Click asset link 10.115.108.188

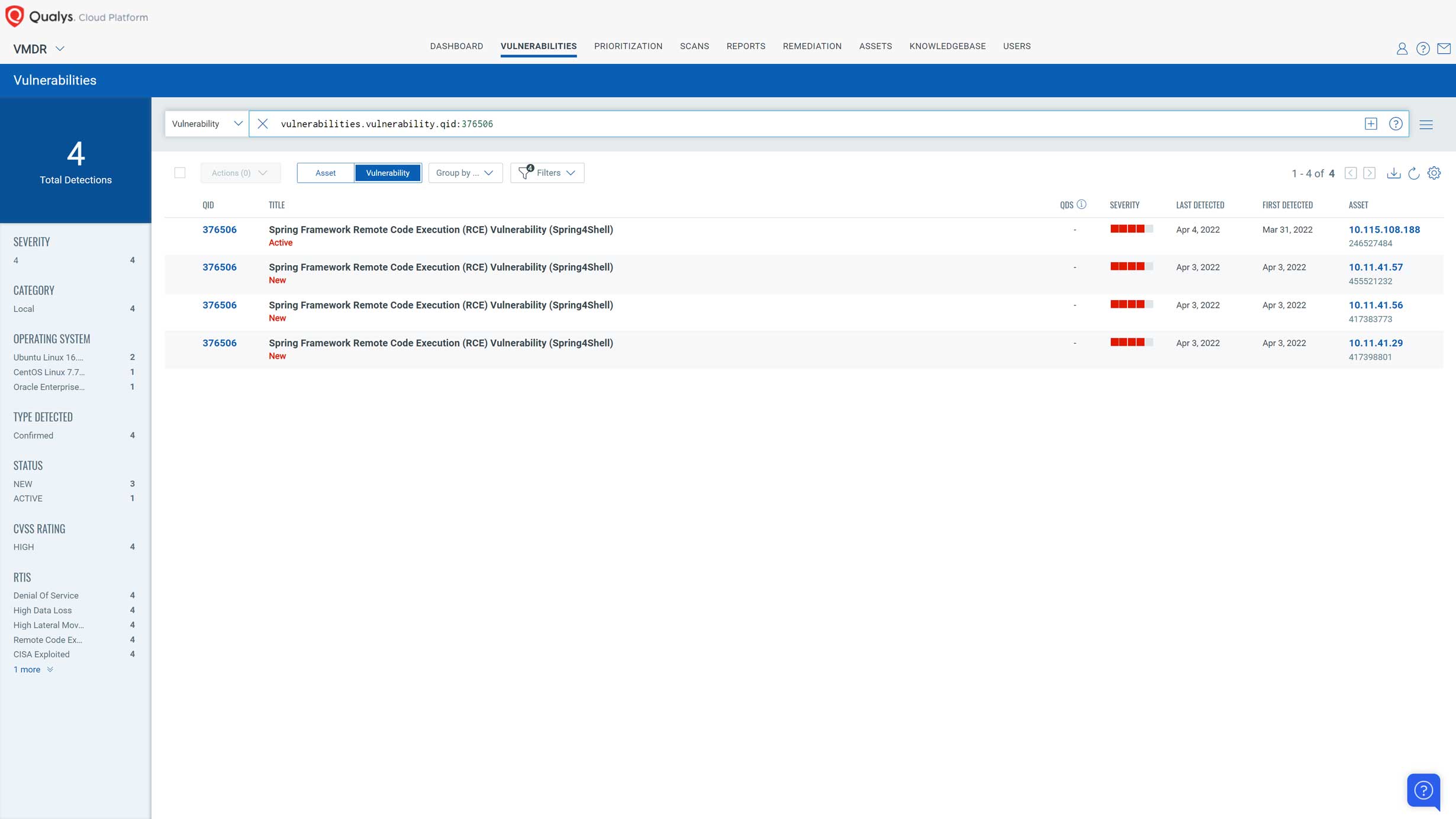point(1384,229)
